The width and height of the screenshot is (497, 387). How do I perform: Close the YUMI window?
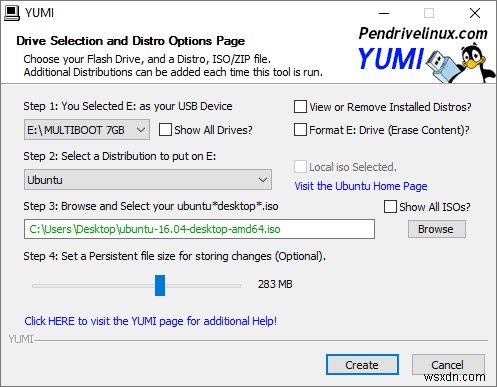click(x=475, y=13)
